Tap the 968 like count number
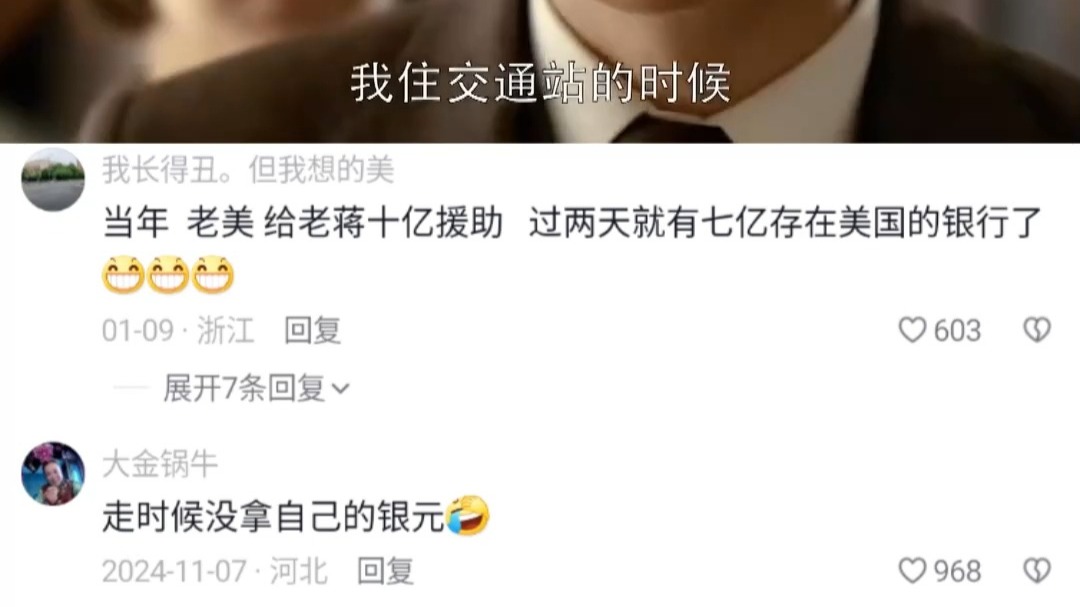The image size is (1080, 607). [957, 571]
